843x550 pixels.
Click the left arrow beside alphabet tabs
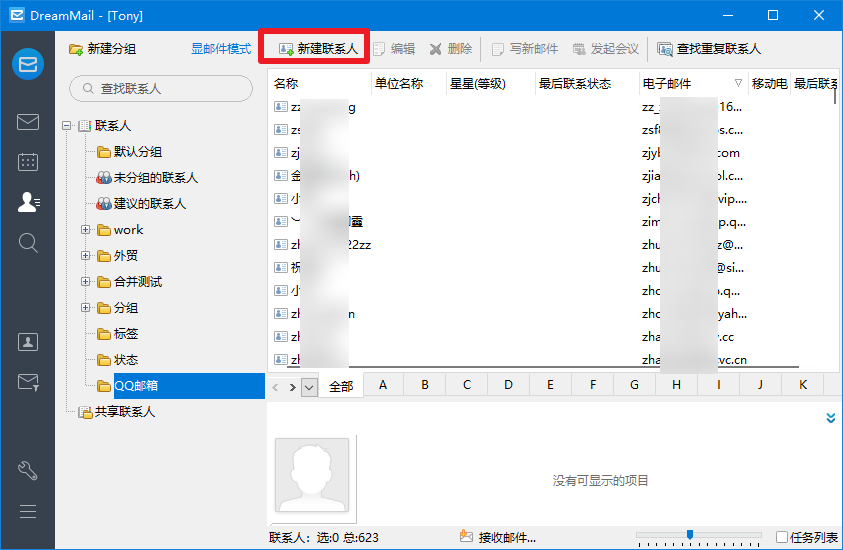pyautogui.click(x=275, y=387)
